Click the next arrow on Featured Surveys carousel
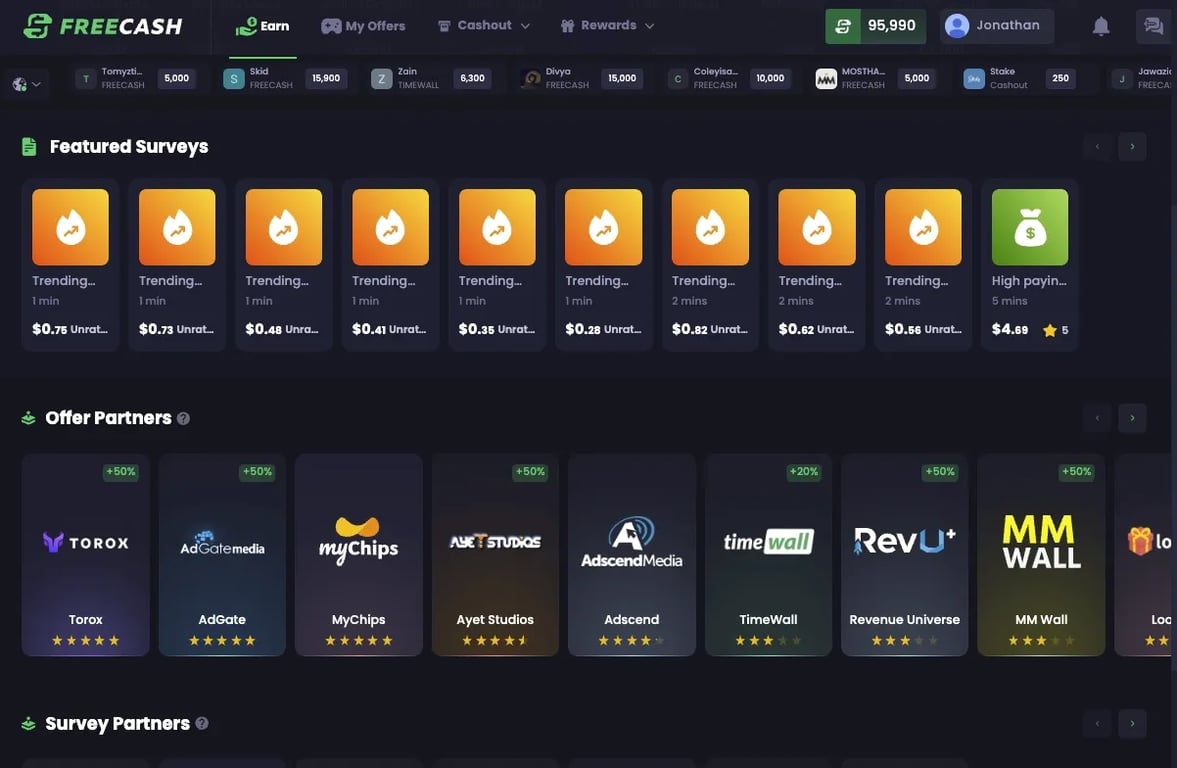1177x768 pixels. [x=1131, y=146]
